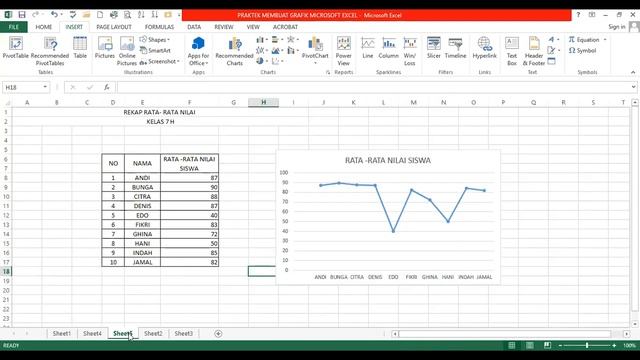Expand the formula bar

633,87
